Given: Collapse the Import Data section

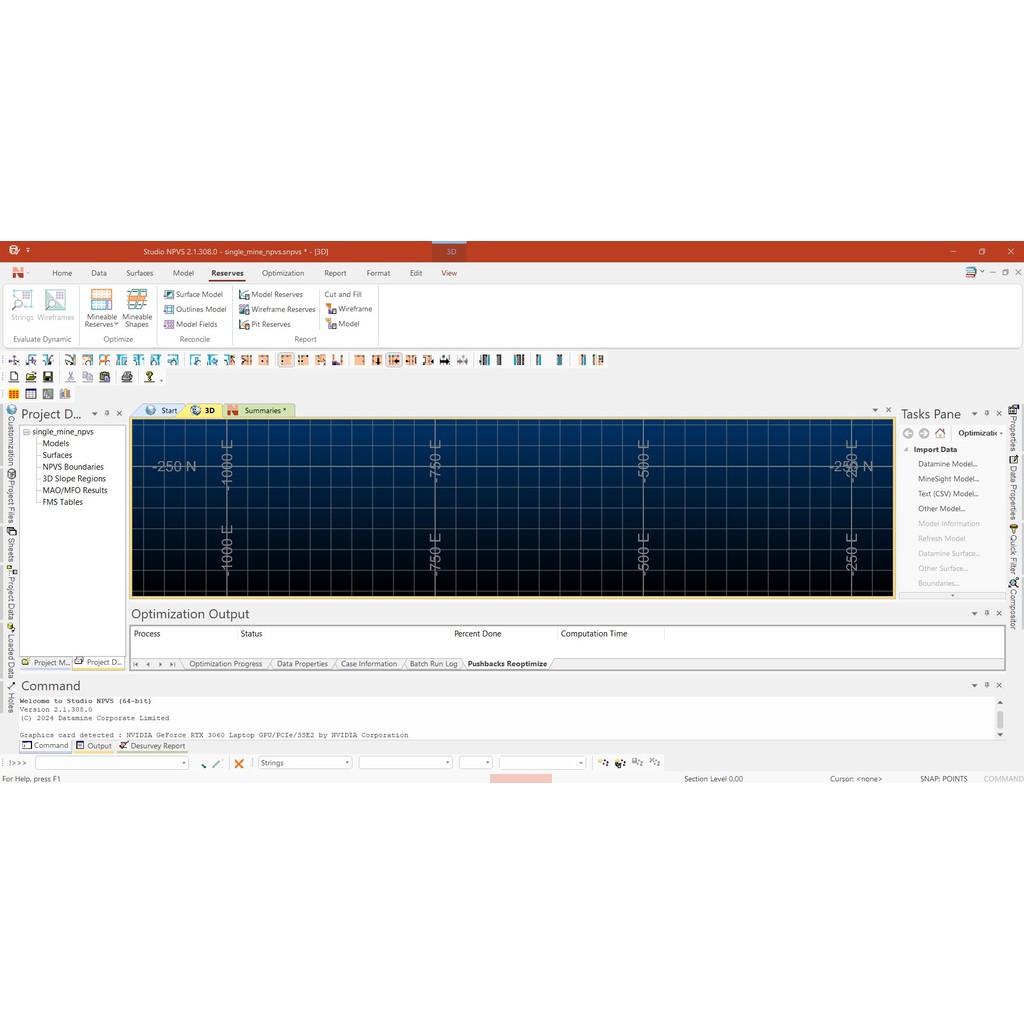Looking at the screenshot, I should pos(906,449).
